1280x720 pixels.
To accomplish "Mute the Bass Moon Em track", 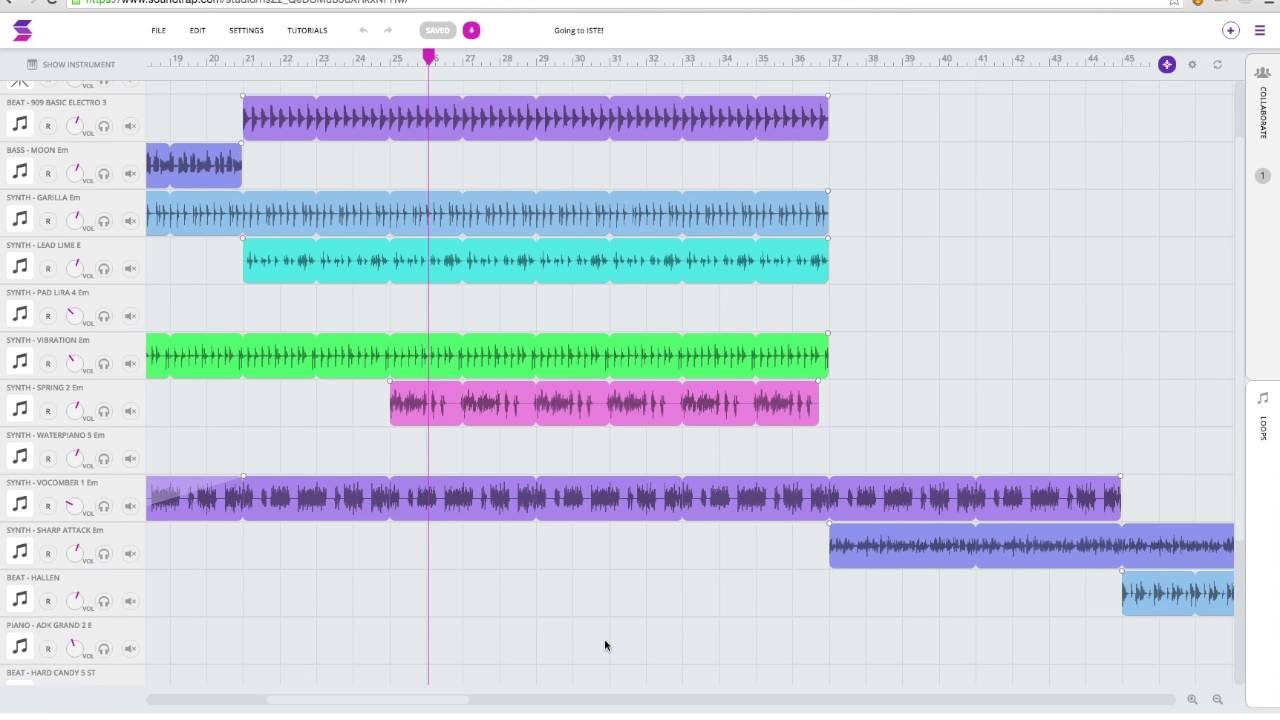I will [130, 173].
